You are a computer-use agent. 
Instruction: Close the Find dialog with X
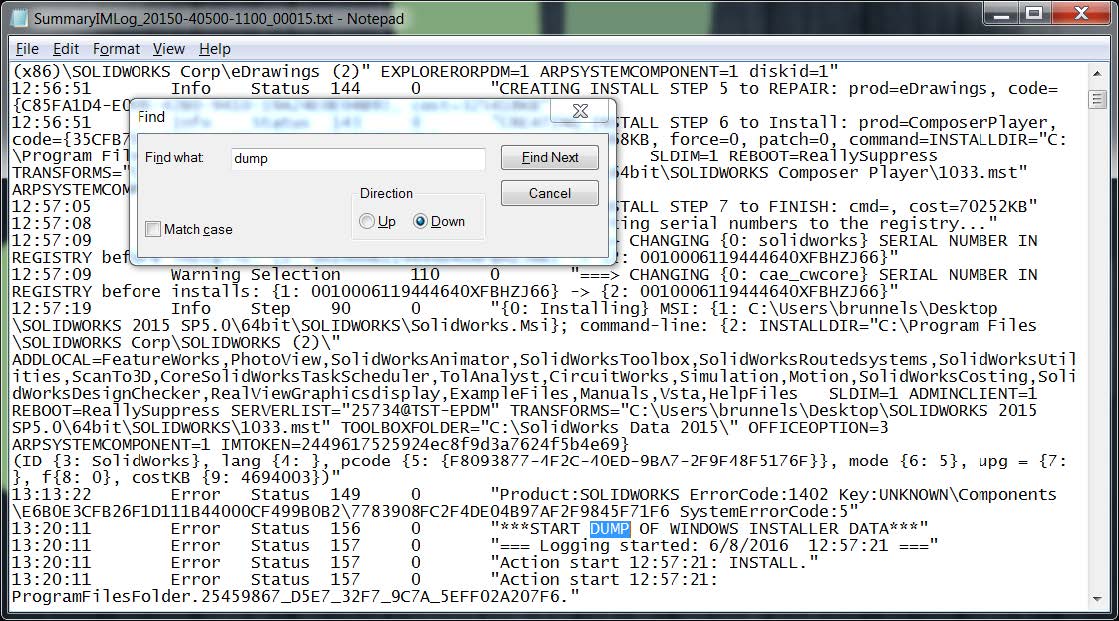click(581, 111)
